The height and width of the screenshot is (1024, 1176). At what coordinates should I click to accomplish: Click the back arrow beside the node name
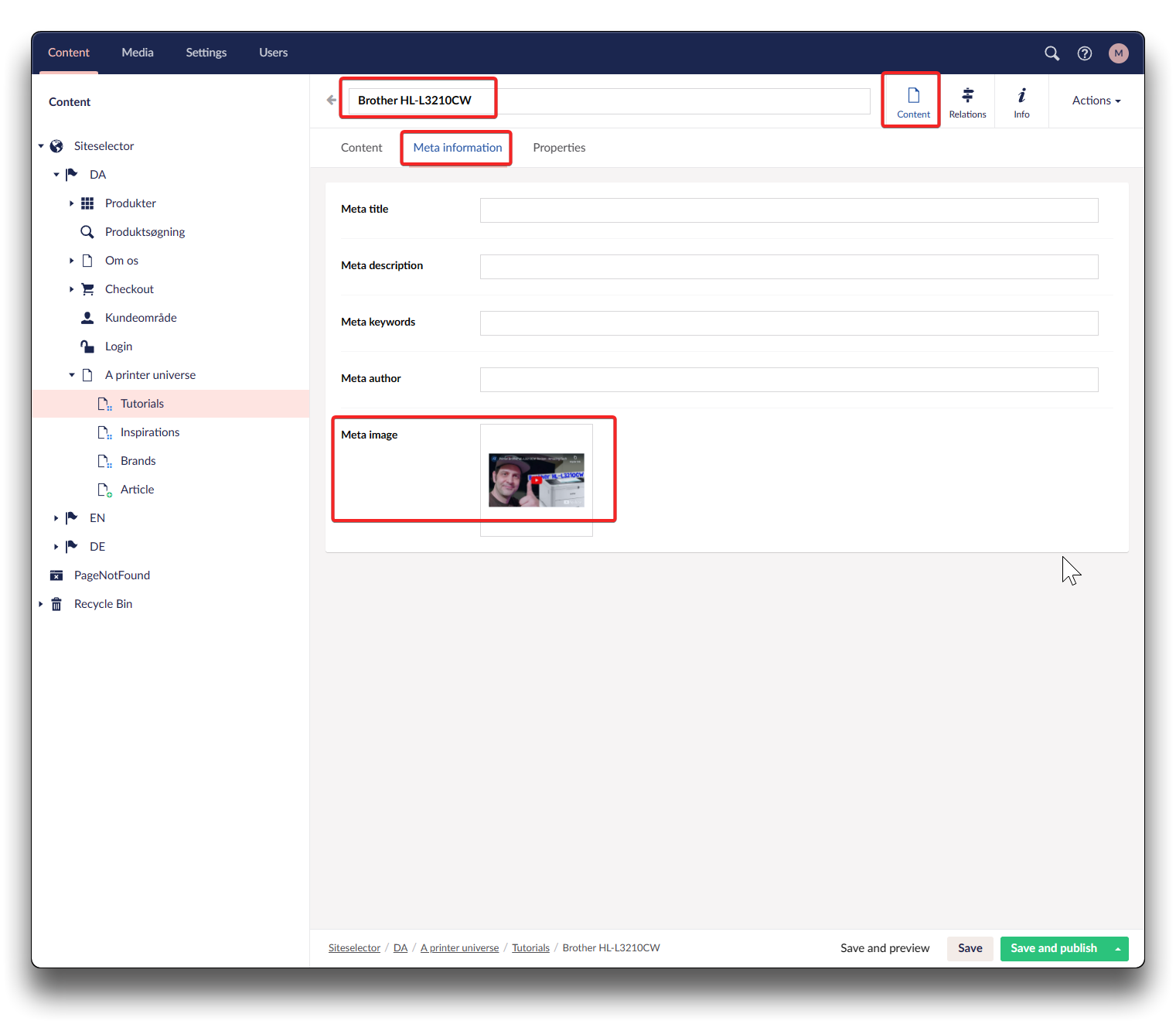click(x=332, y=100)
